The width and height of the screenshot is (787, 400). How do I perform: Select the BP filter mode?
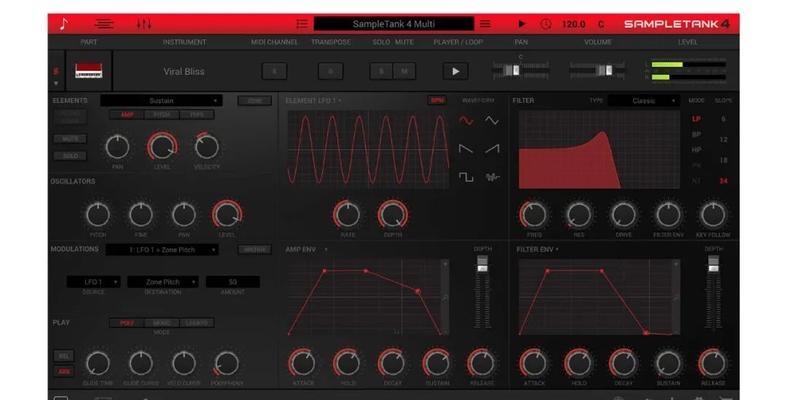pyautogui.click(x=696, y=135)
